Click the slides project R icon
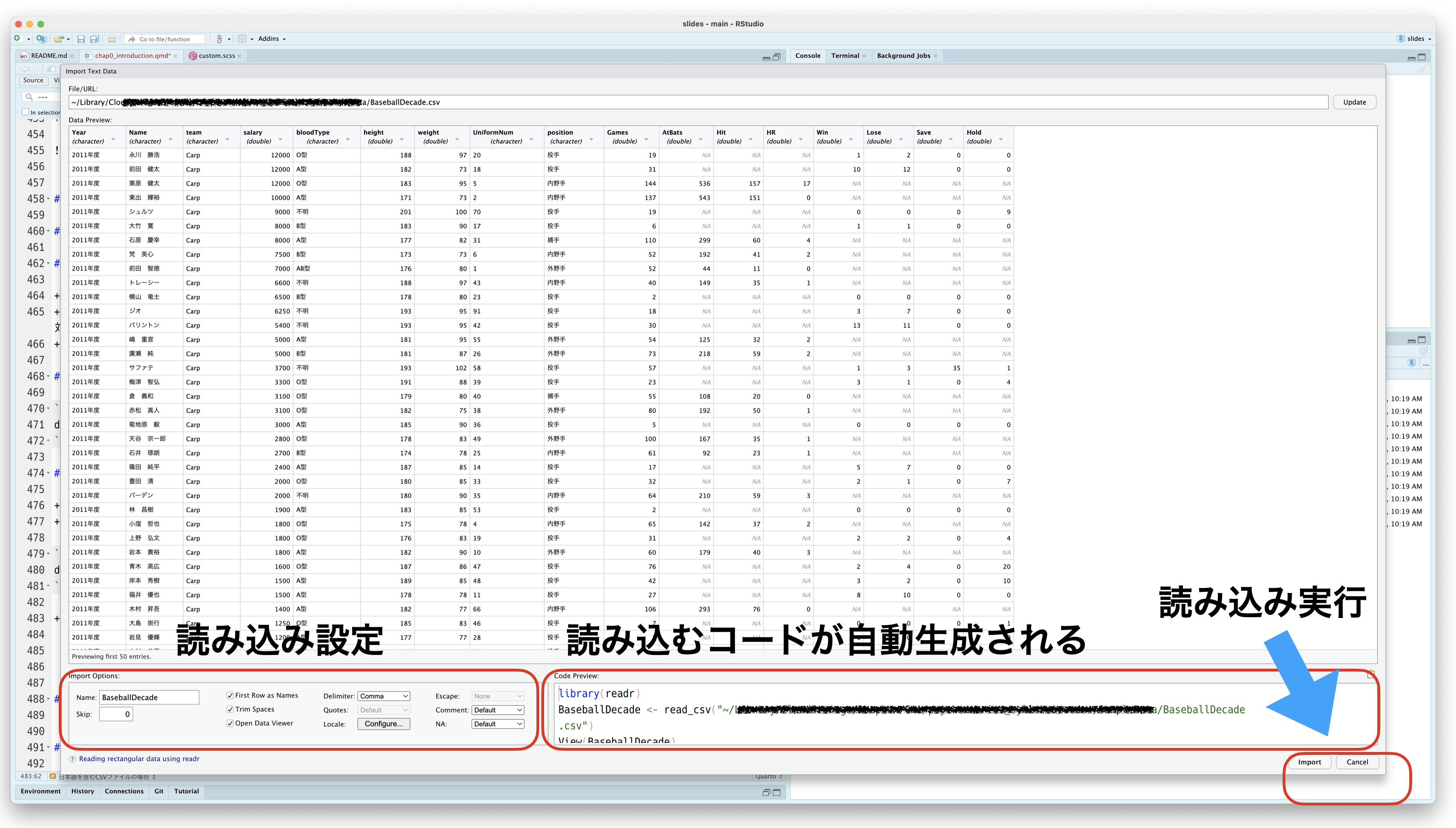The image size is (1456, 828). (1400, 39)
